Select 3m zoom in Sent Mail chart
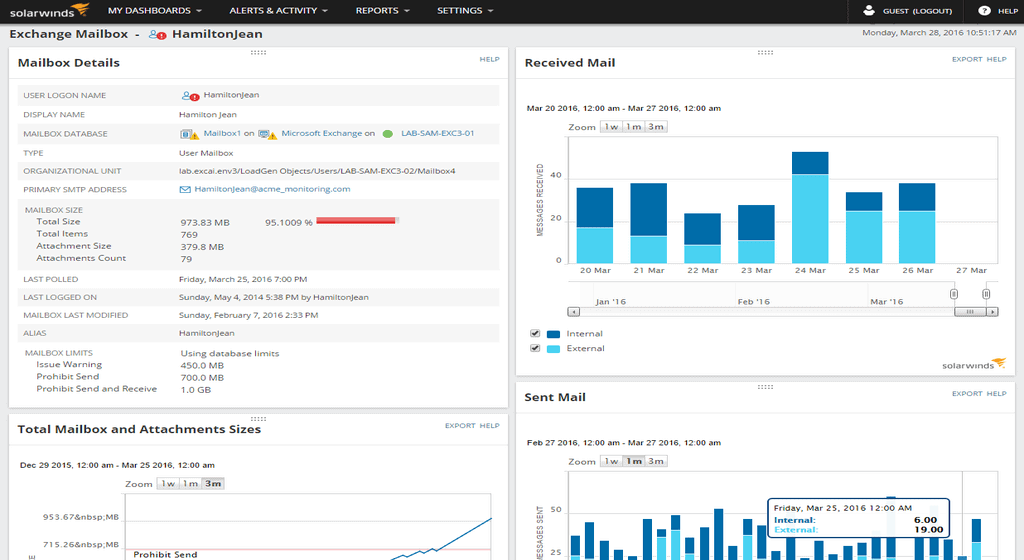The height and width of the screenshot is (560, 1024). pos(656,461)
